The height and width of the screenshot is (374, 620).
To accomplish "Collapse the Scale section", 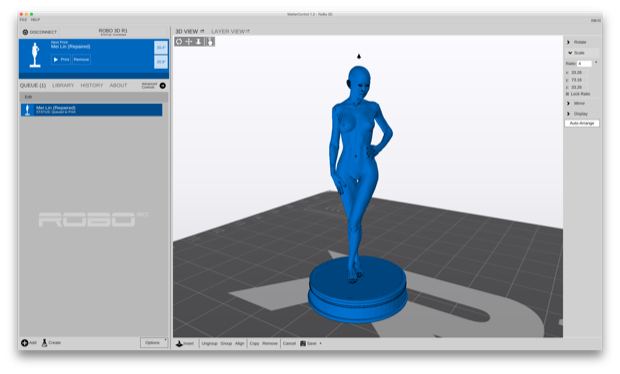I will pyautogui.click(x=576, y=53).
